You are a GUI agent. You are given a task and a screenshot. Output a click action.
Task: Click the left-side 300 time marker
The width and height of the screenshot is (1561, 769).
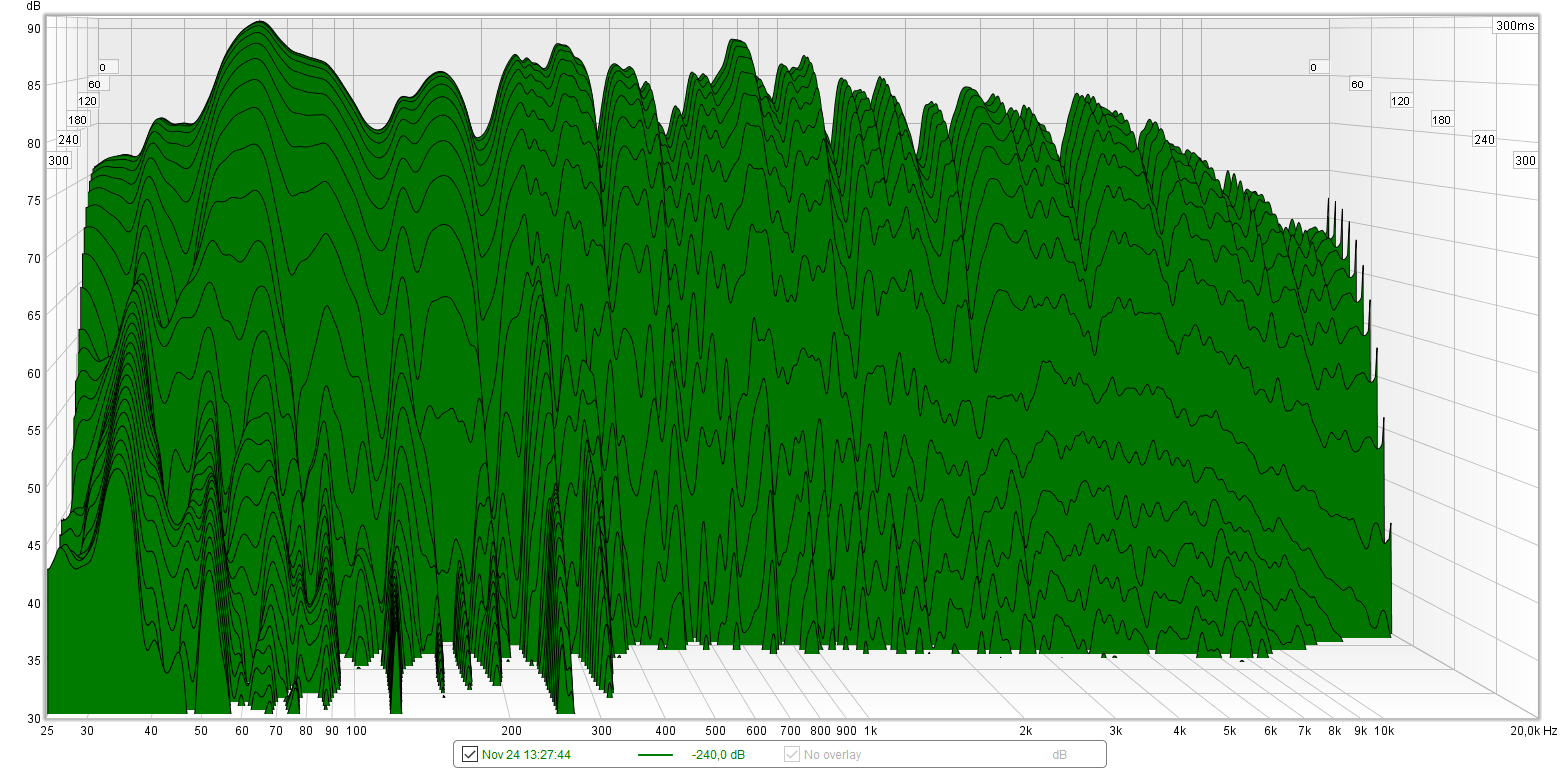pyautogui.click(x=59, y=161)
